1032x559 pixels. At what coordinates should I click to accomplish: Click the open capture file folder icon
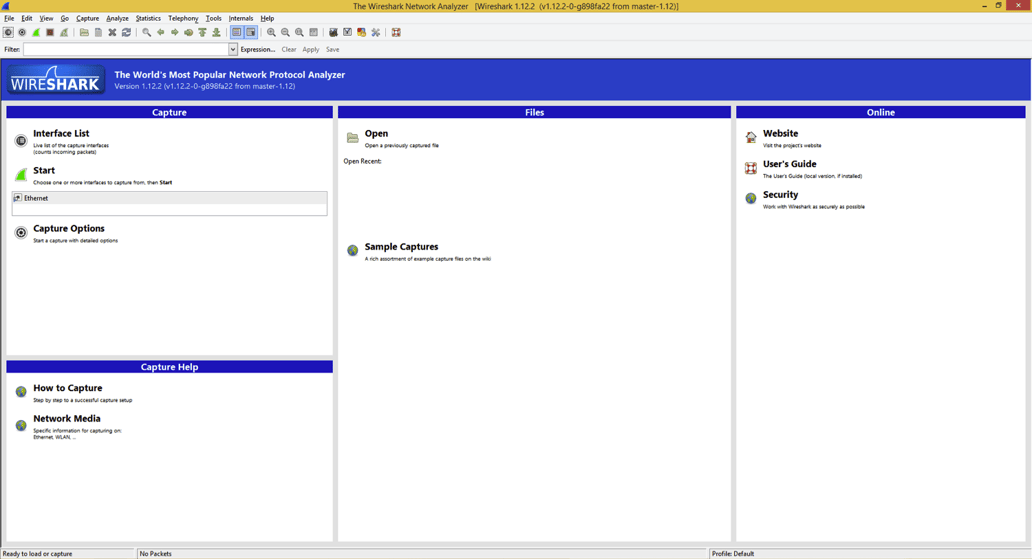pos(84,32)
